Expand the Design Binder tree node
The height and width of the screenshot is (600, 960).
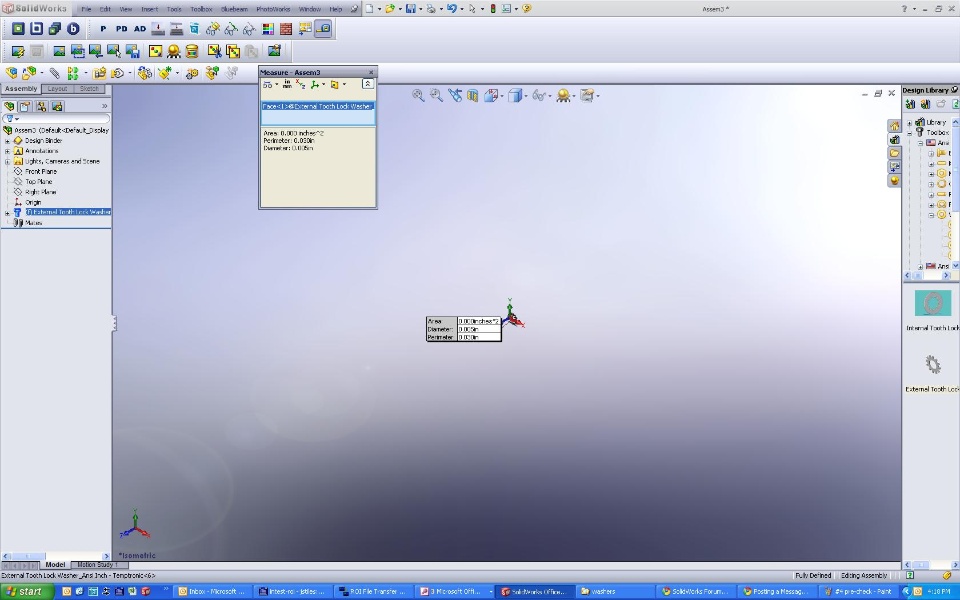[7, 141]
